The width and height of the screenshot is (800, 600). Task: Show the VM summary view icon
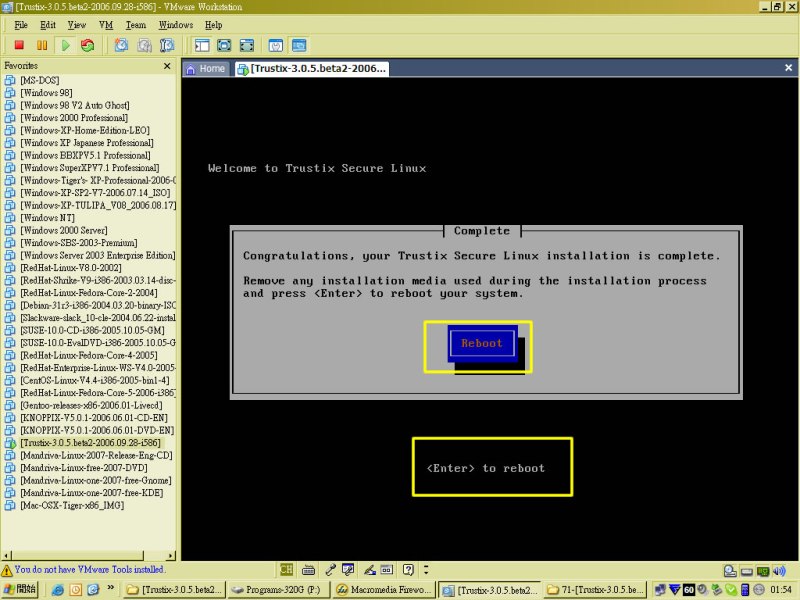point(276,45)
